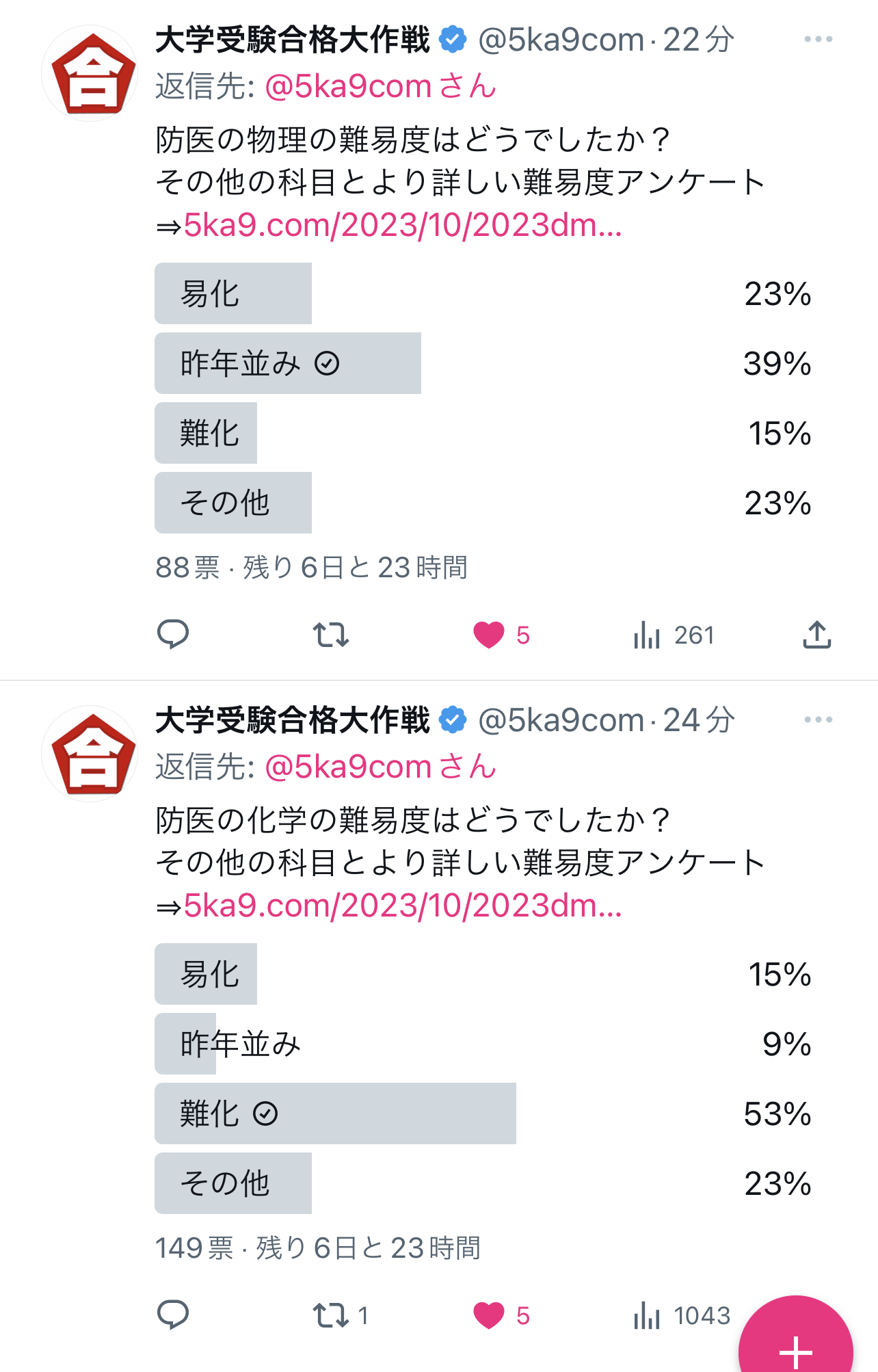Open more options for the 24分 tweet
878x1372 pixels.
click(818, 720)
